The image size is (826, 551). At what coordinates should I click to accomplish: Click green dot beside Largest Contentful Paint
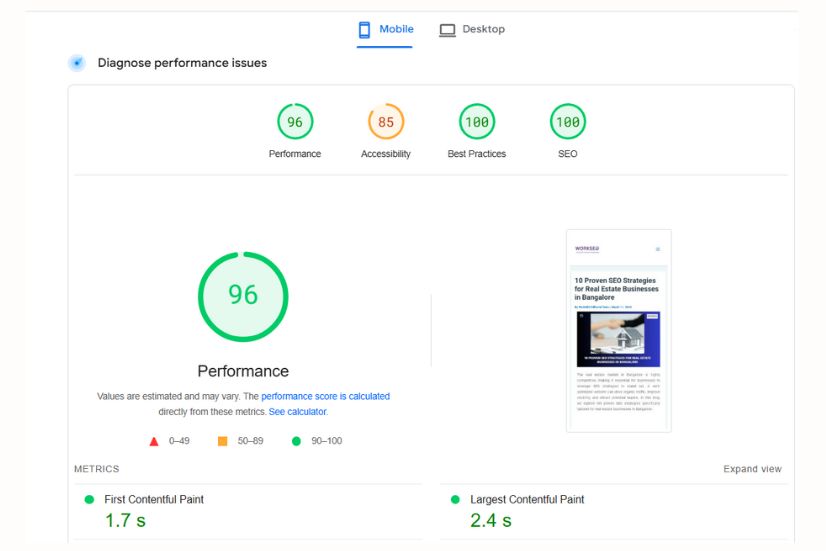pyautogui.click(x=456, y=499)
